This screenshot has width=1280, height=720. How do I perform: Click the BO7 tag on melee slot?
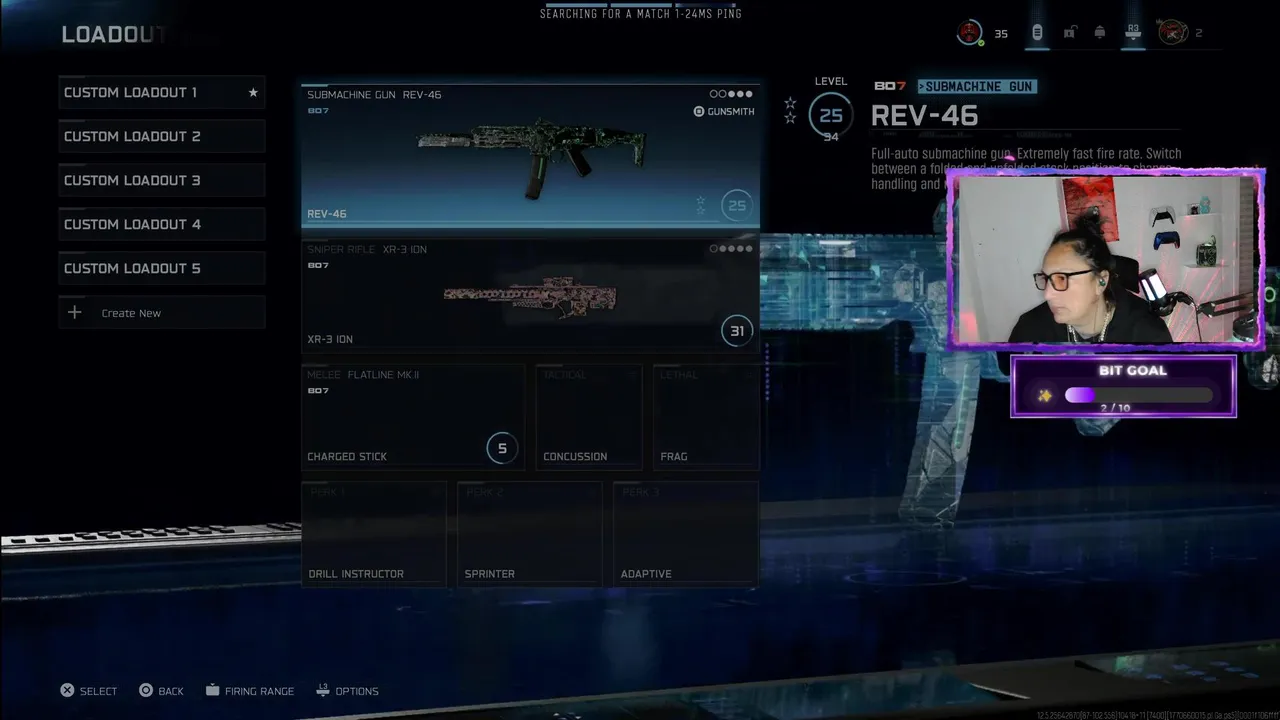point(318,390)
